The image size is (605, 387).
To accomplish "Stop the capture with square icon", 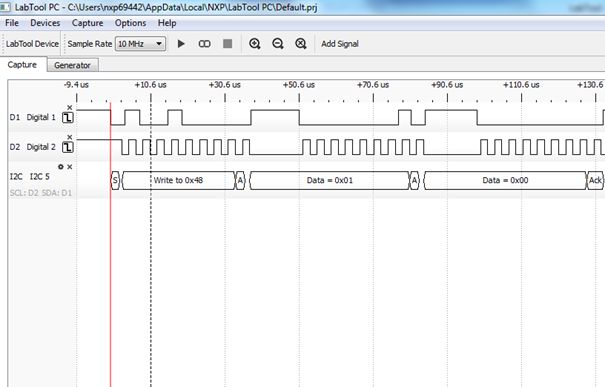I will tap(228, 44).
